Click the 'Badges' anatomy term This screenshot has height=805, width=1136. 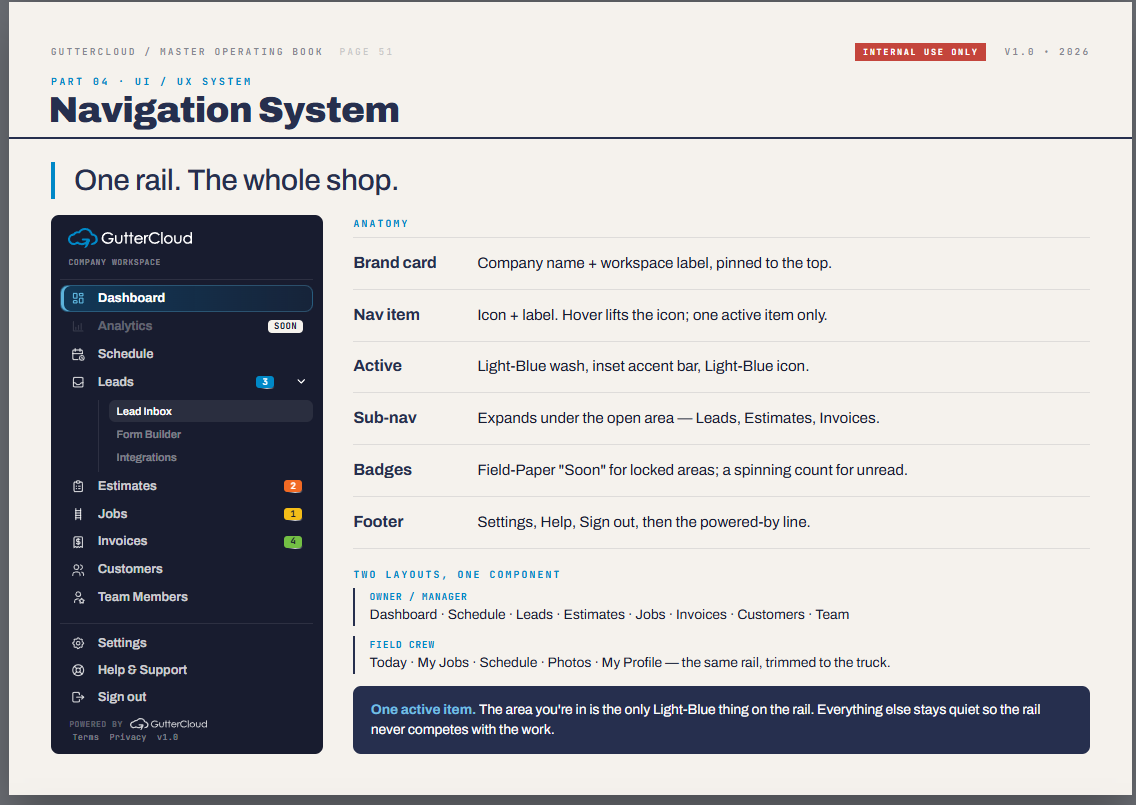tap(383, 470)
